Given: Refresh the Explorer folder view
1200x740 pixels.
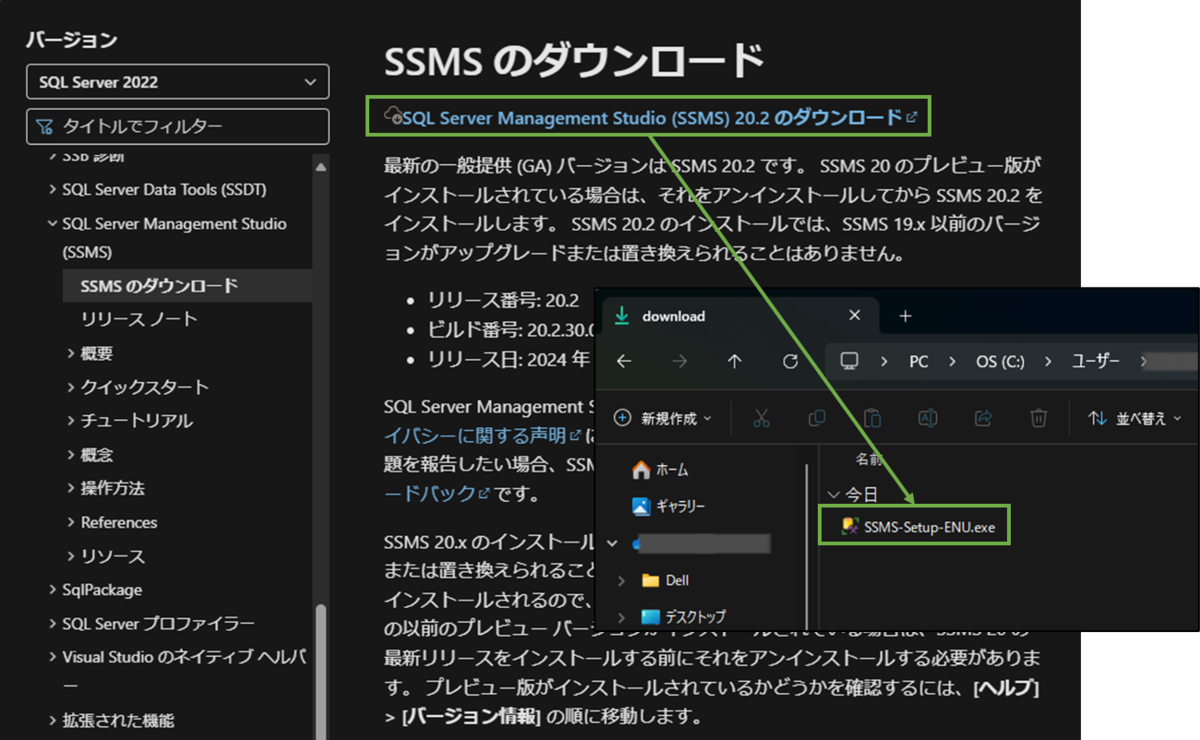Looking at the screenshot, I should [791, 361].
